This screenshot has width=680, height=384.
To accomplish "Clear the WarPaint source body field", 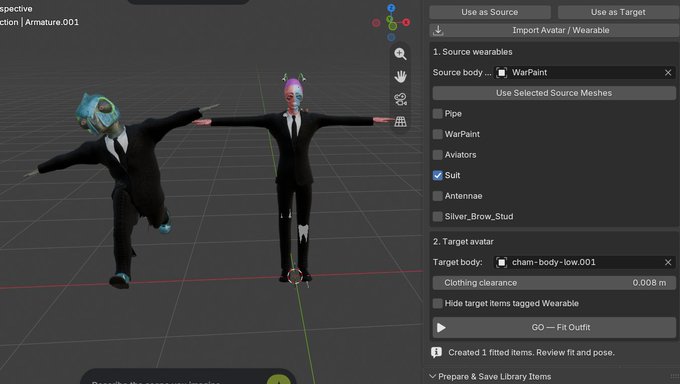I will pos(668,72).
